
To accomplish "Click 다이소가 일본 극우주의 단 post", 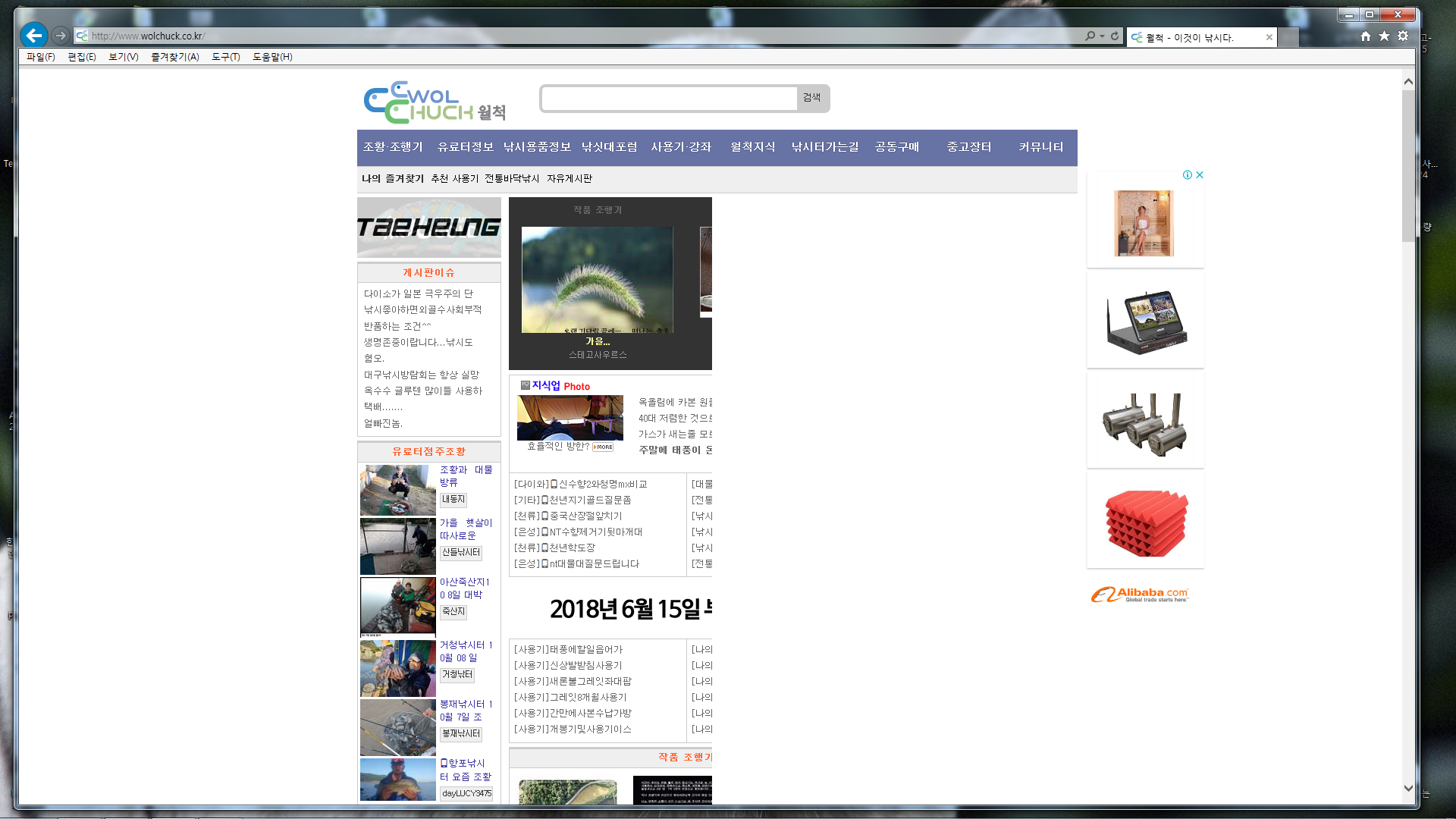I will pyautogui.click(x=419, y=294).
